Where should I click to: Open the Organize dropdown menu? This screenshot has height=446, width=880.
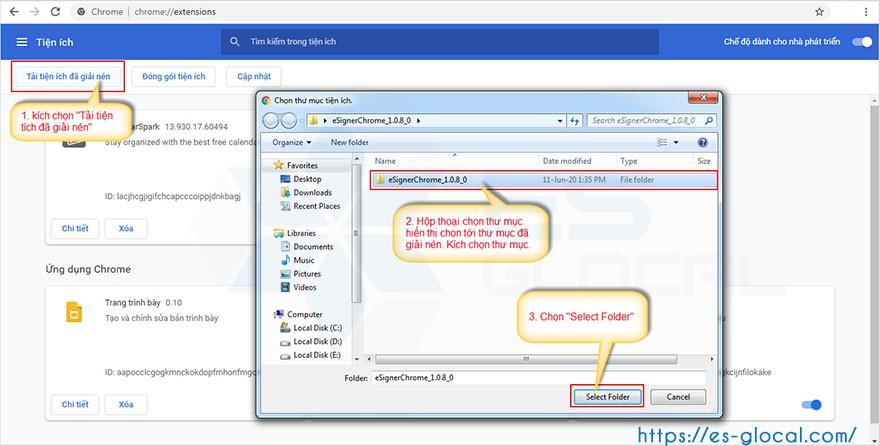click(292, 142)
